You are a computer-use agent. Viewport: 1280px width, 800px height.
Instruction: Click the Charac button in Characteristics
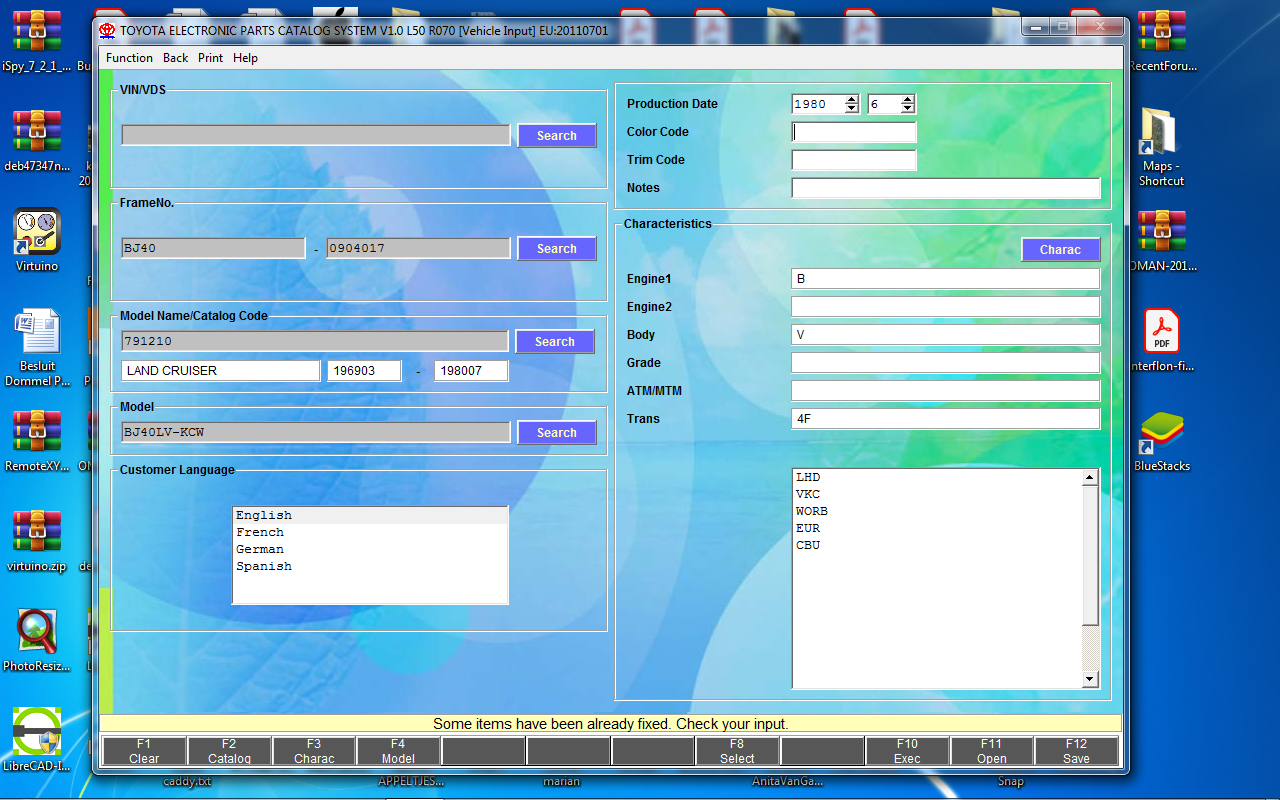1060,250
